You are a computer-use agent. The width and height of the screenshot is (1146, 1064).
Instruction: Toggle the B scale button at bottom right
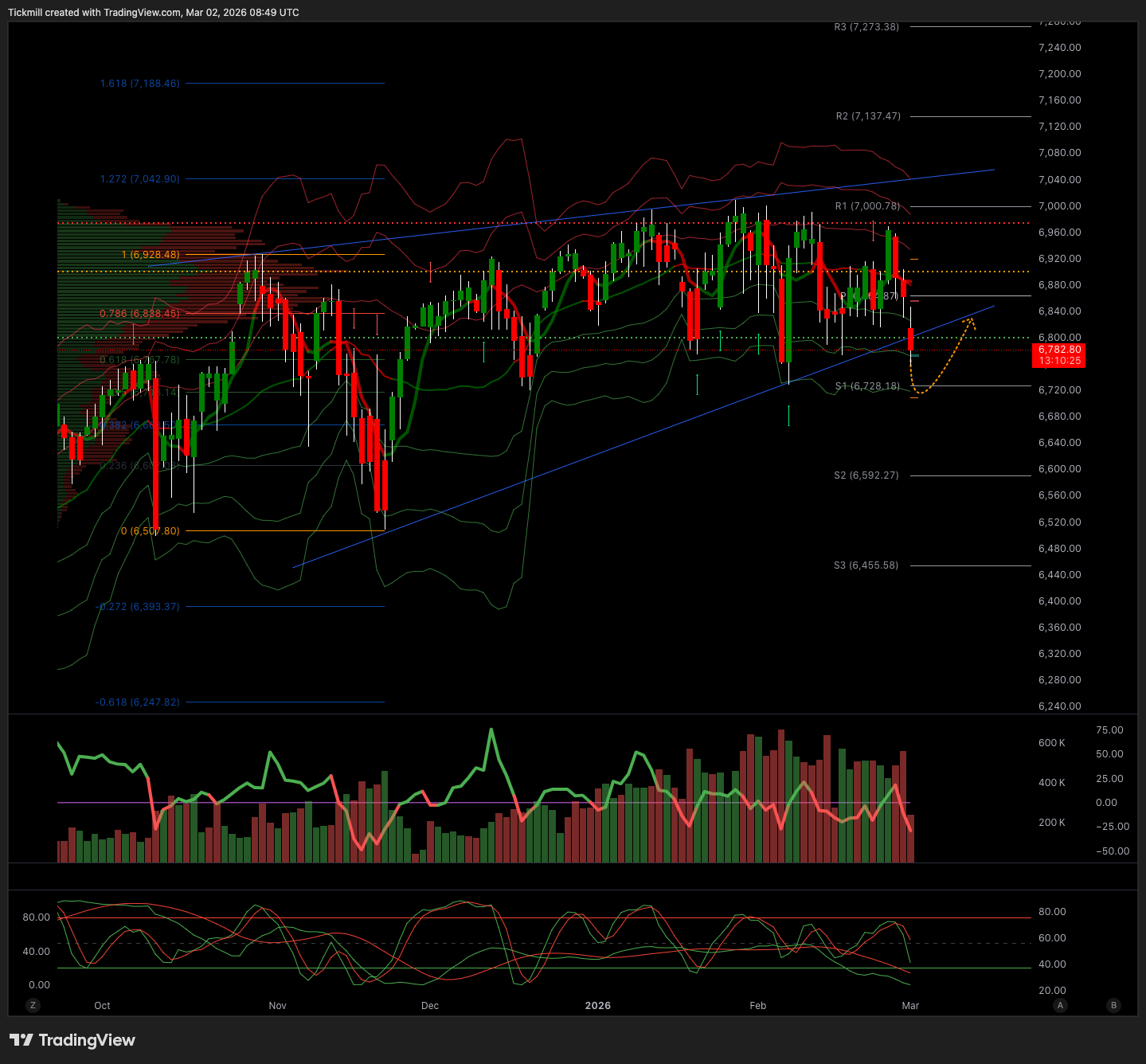click(1113, 1005)
